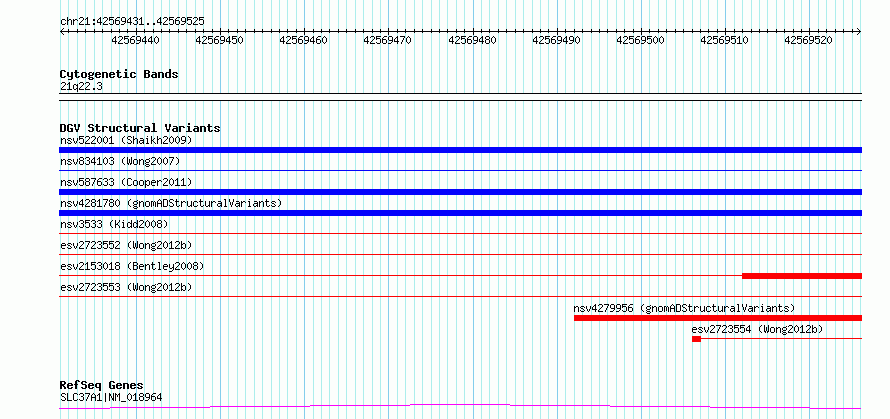Image resolution: width=890 pixels, height=419 pixels.
Task: Click the 21q22.3 band bar
Action: tap(460, 97)
